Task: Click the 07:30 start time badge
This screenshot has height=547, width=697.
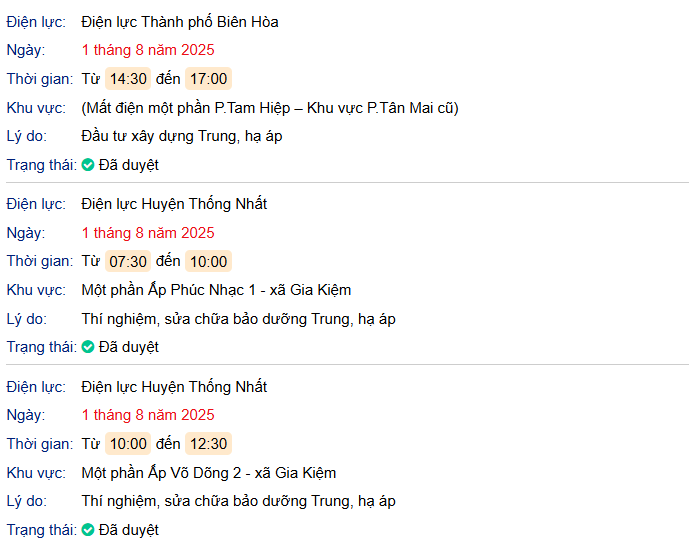Action: [x=128, y=261]
